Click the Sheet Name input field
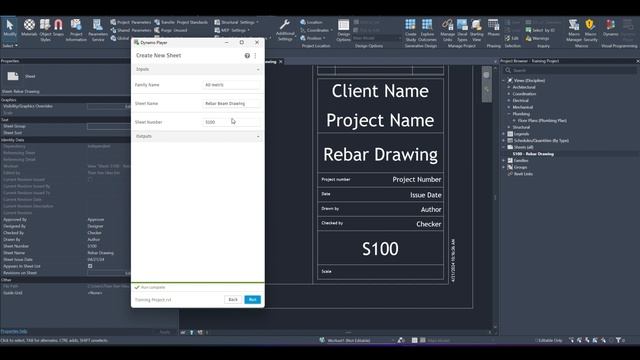 tap(231, 104)
